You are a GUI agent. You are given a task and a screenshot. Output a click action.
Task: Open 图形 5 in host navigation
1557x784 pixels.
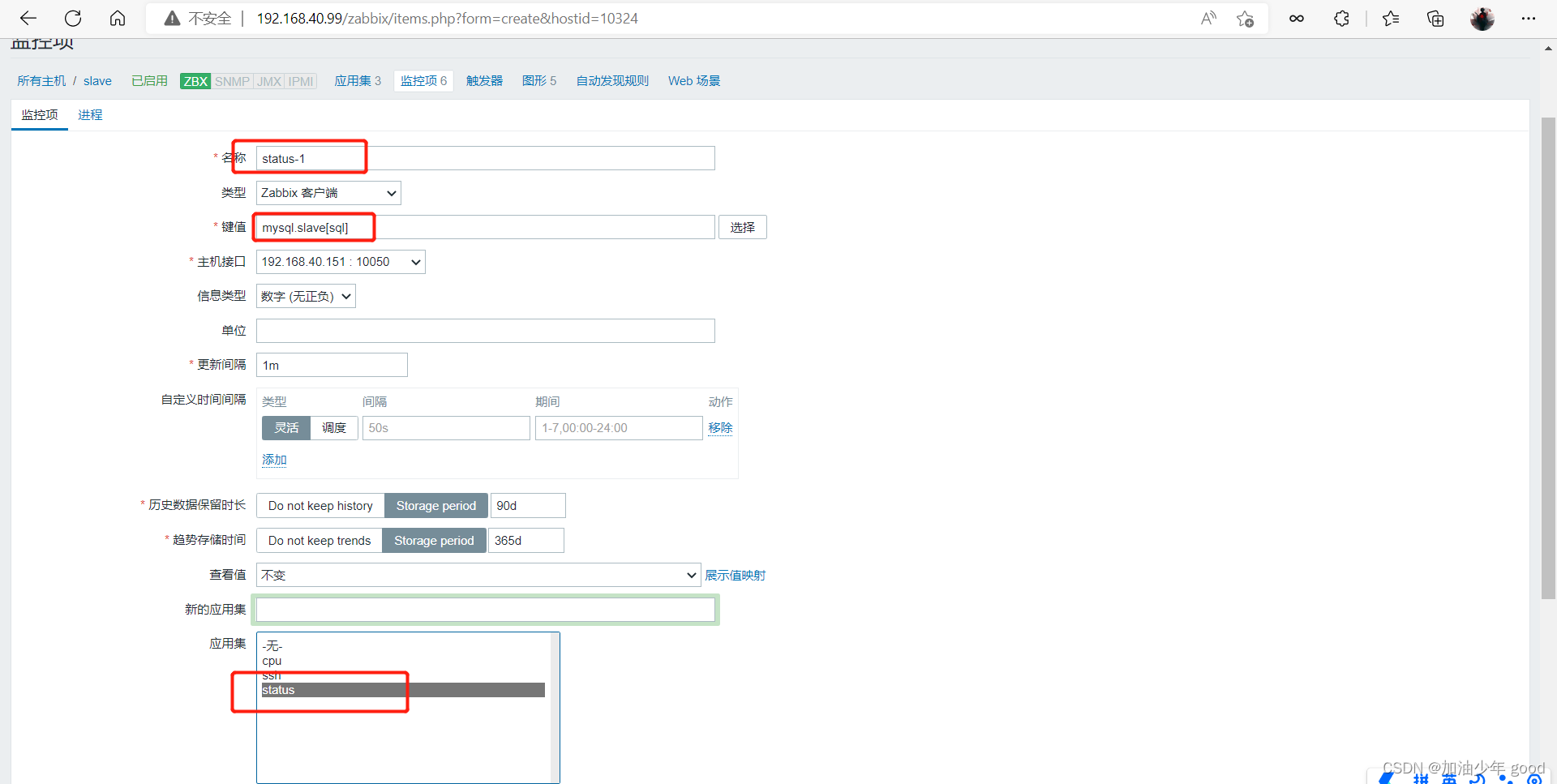[x=539, y=80]
